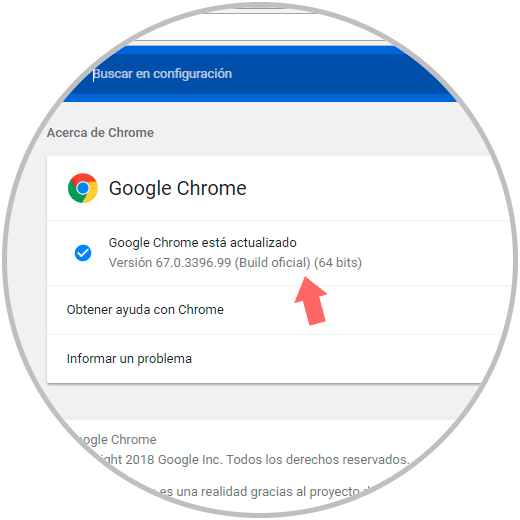
Task: Click the text cursor in search box
Action: [x=93, y=74]
